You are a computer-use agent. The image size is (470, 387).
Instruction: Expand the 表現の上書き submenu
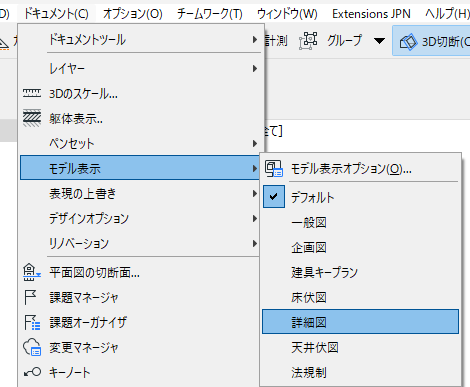click(x=140, y=194)
